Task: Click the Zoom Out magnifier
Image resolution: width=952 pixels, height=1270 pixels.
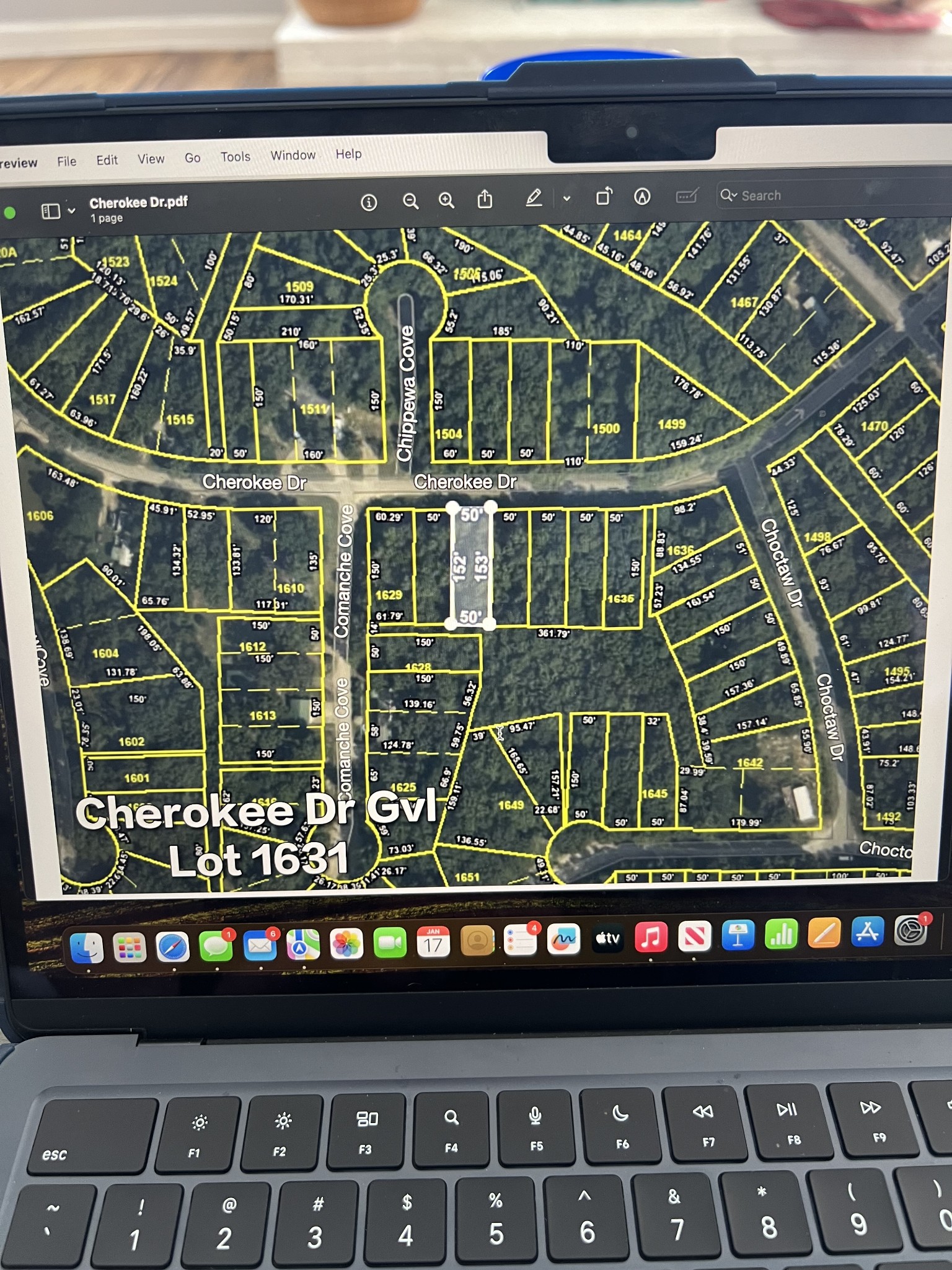Action: pos(410,201)
